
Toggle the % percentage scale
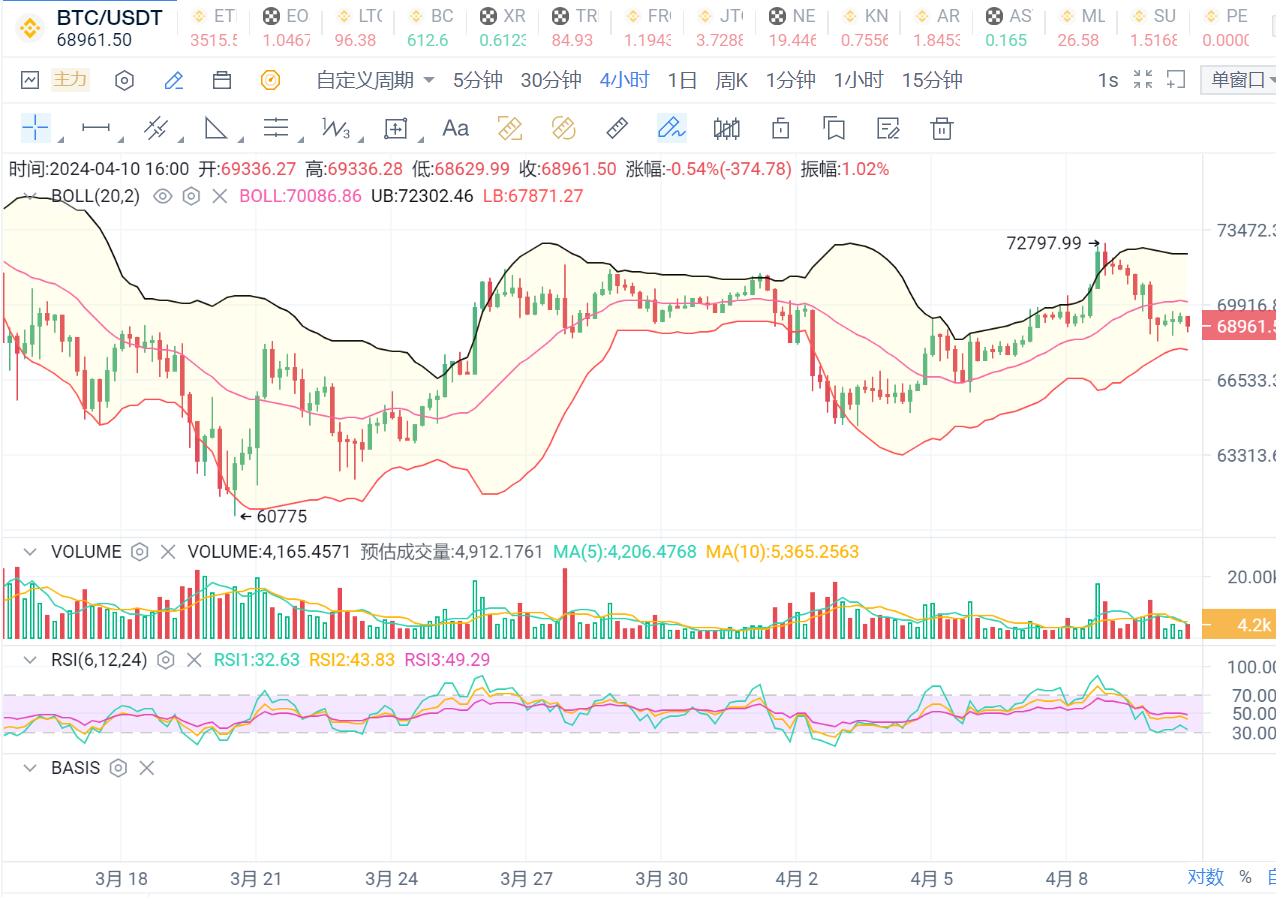(1245, 877)
